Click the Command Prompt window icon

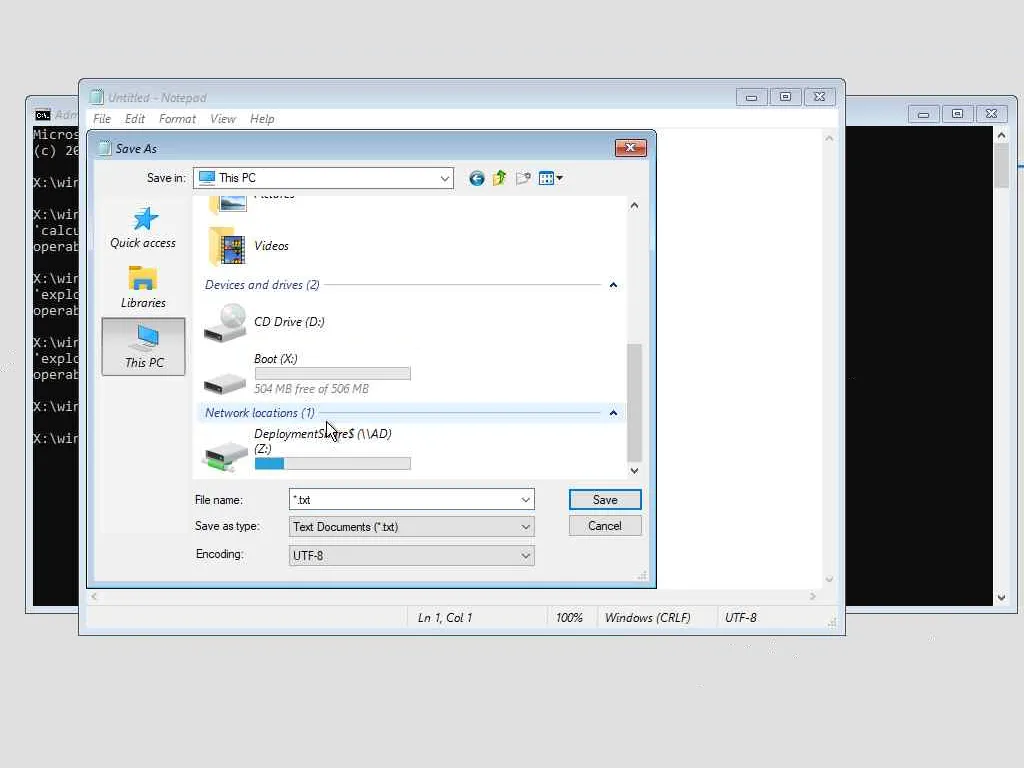pyautogui.click(x=42, y=115)
